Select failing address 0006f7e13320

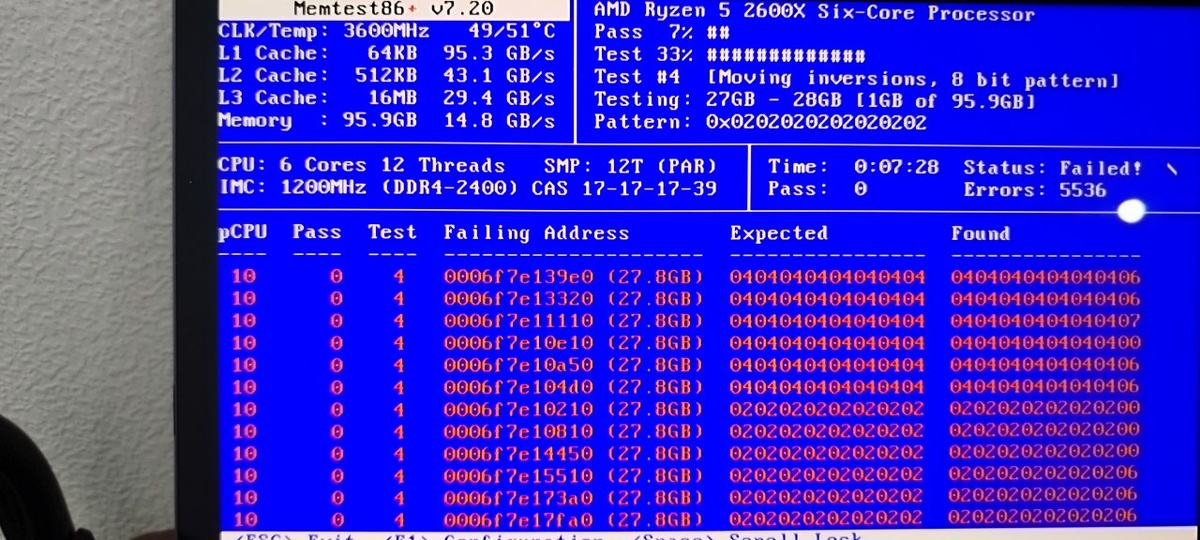pos(519,299)
